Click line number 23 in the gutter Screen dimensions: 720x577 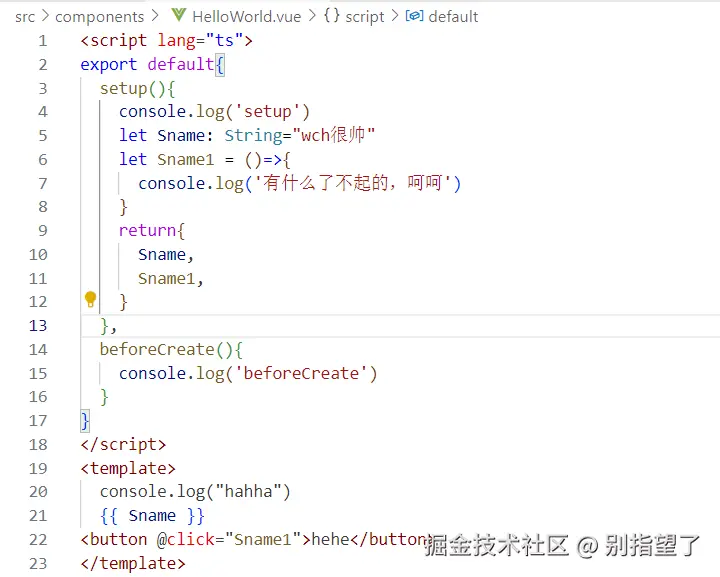(x=38, y=563)
